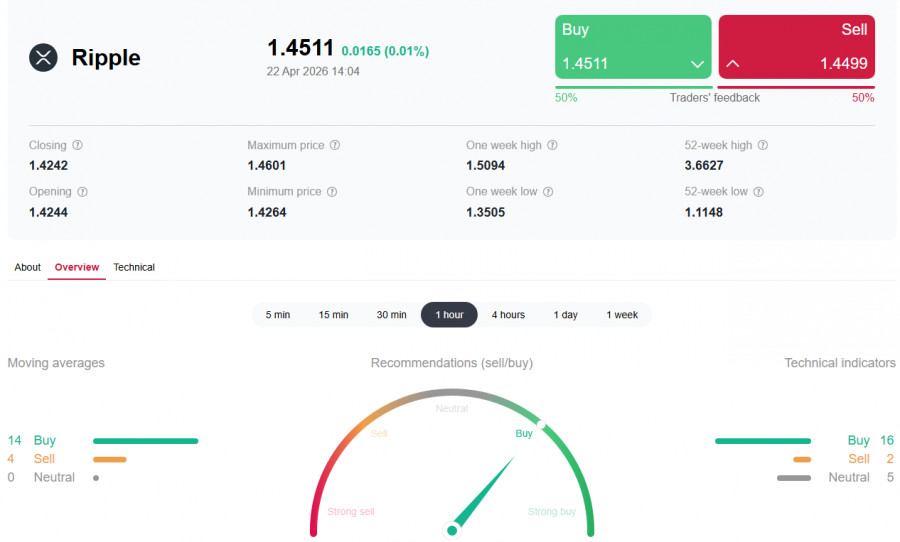This screenshot has width=900, height=542.
Task: Click the timestamp 22 Apr 2026 14:04
Action: pos(313,71)
